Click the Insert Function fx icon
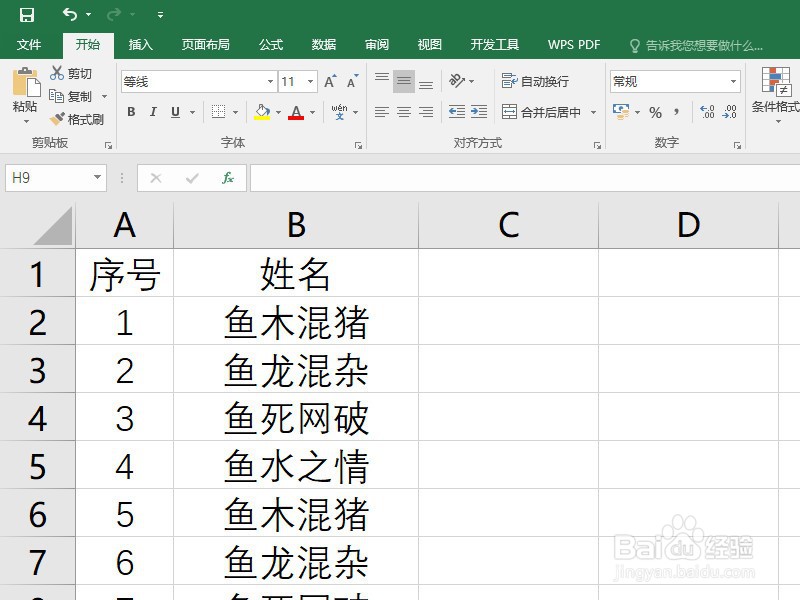The width and height of the screenshot is (800, 600). (227, 177)
